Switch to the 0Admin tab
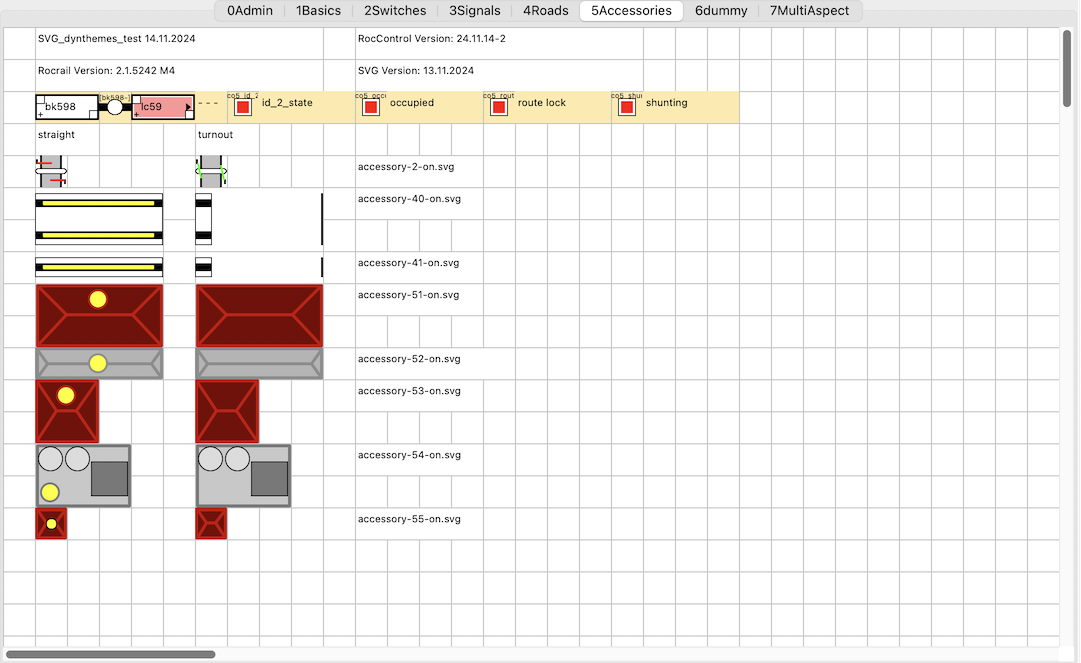This screenshot has width=1081, height=663. pos(249,11)
